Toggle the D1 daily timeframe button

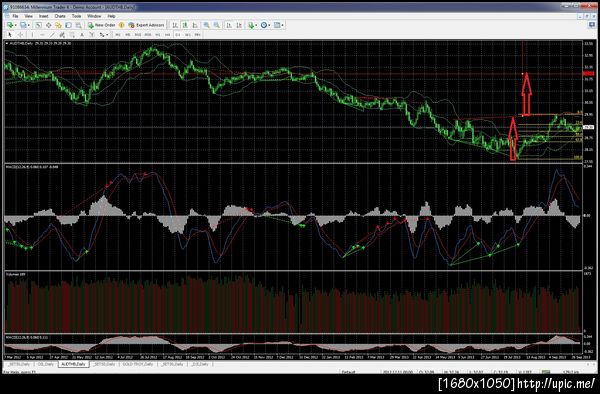178,35
